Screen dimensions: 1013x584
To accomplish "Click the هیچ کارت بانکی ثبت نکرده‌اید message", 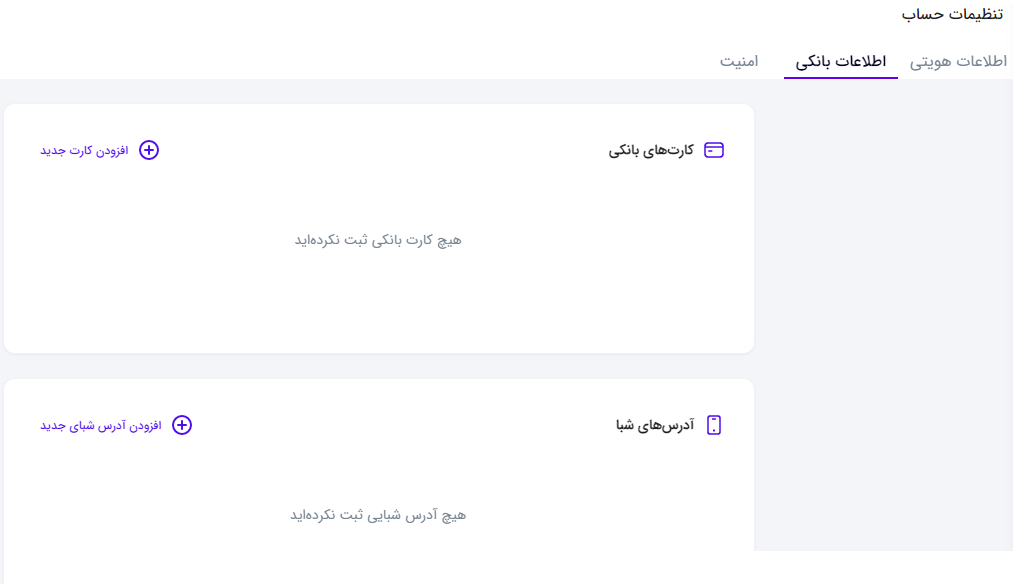I will 378,240.
